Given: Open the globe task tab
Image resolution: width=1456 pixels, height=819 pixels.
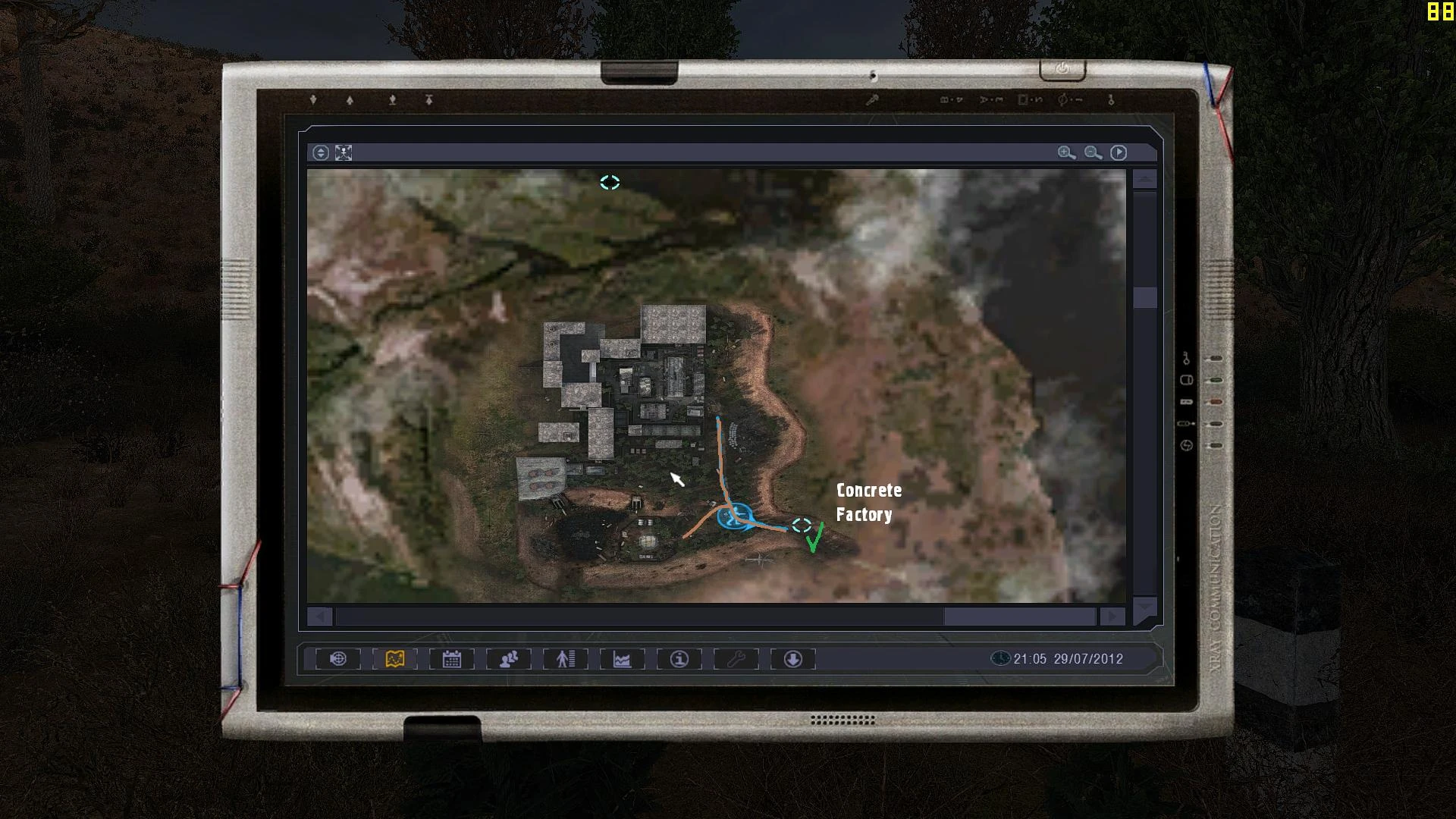Looking at the screenshot, I should click(338, 659).
